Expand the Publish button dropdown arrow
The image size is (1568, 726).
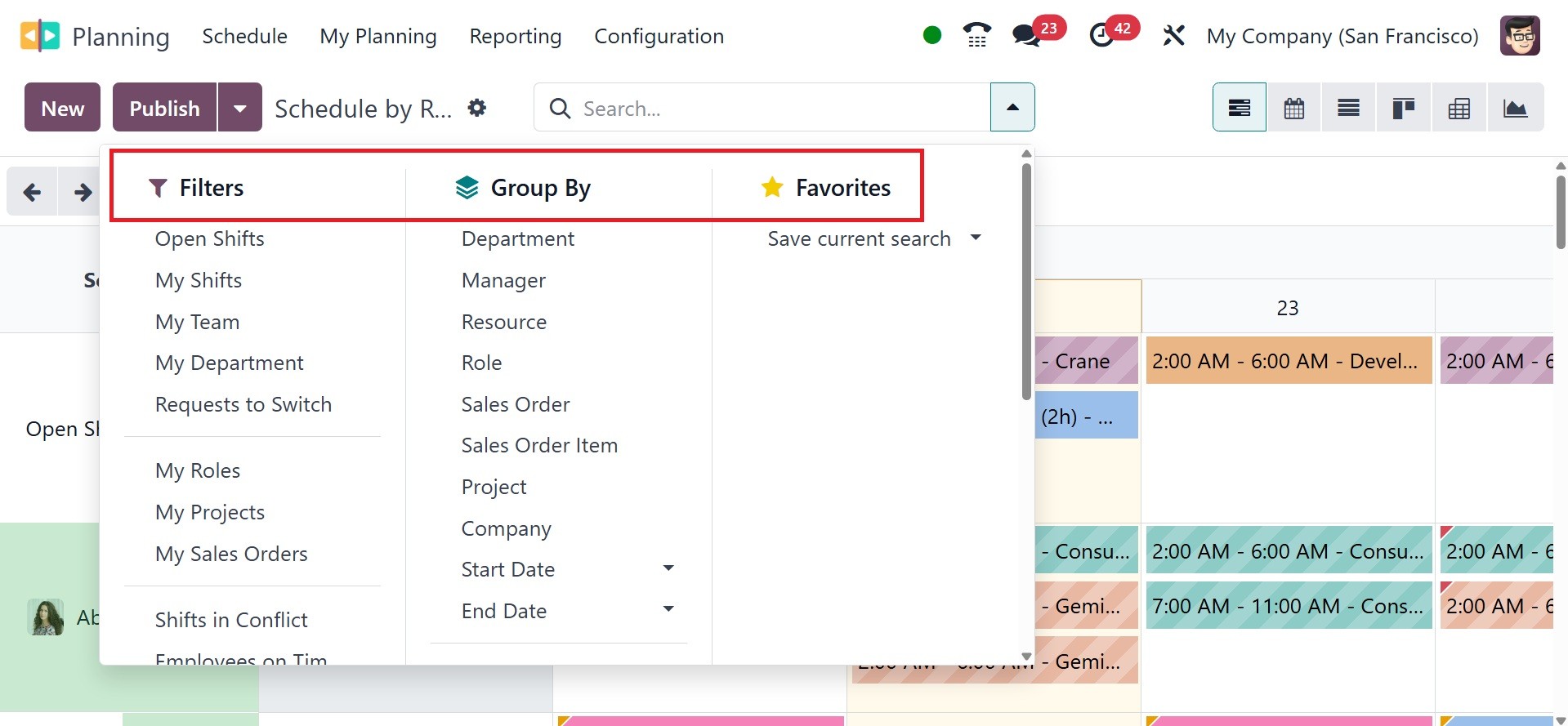coord(239,108)
